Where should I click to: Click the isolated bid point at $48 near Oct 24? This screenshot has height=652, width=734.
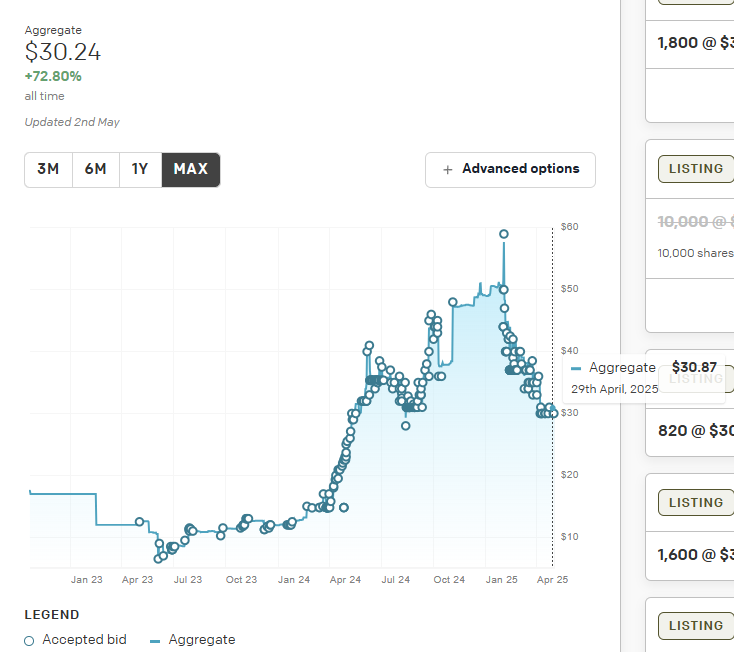pyautogui.click(x=453, y=301)
